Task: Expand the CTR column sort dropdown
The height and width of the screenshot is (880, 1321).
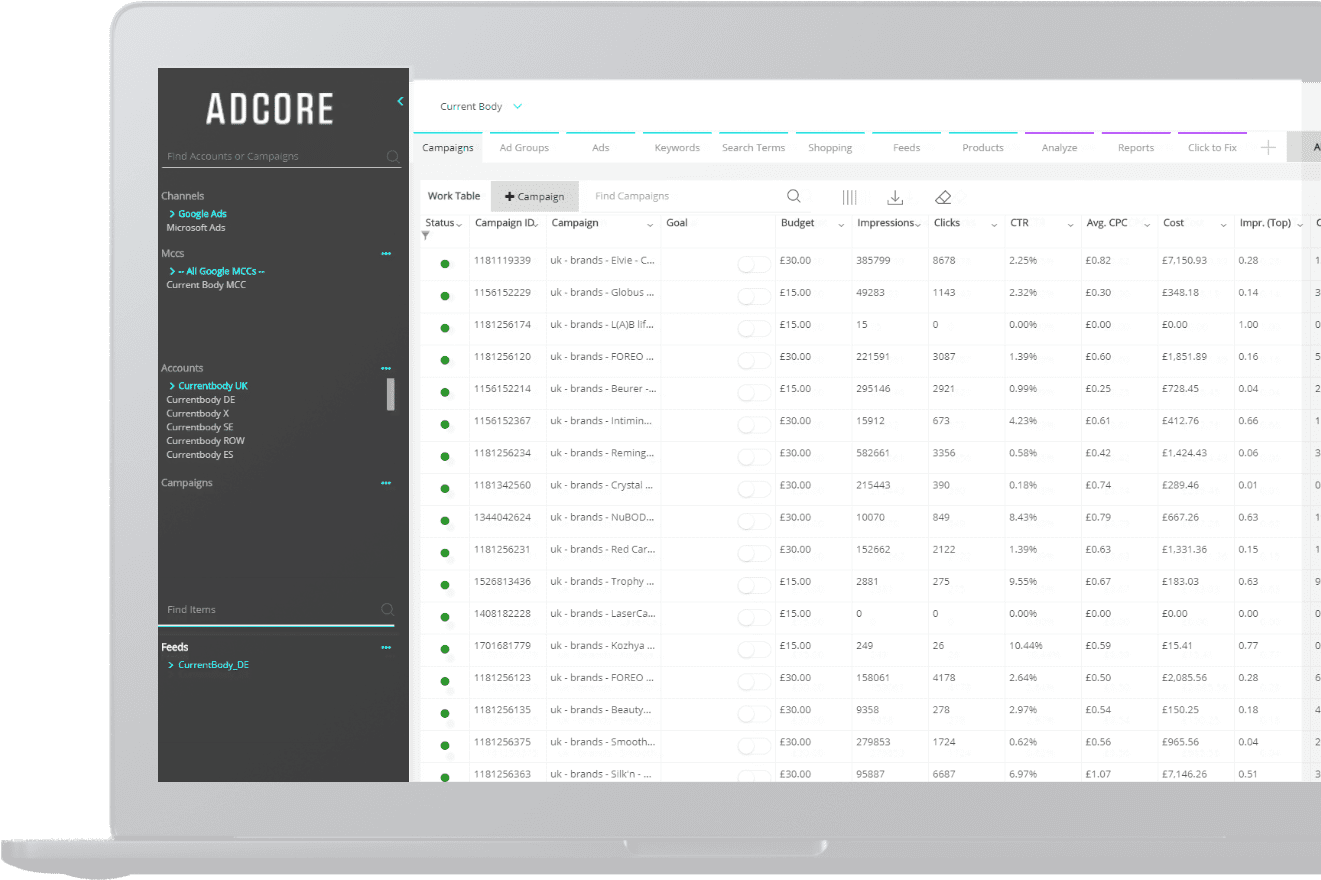Action: [1070, 225]
